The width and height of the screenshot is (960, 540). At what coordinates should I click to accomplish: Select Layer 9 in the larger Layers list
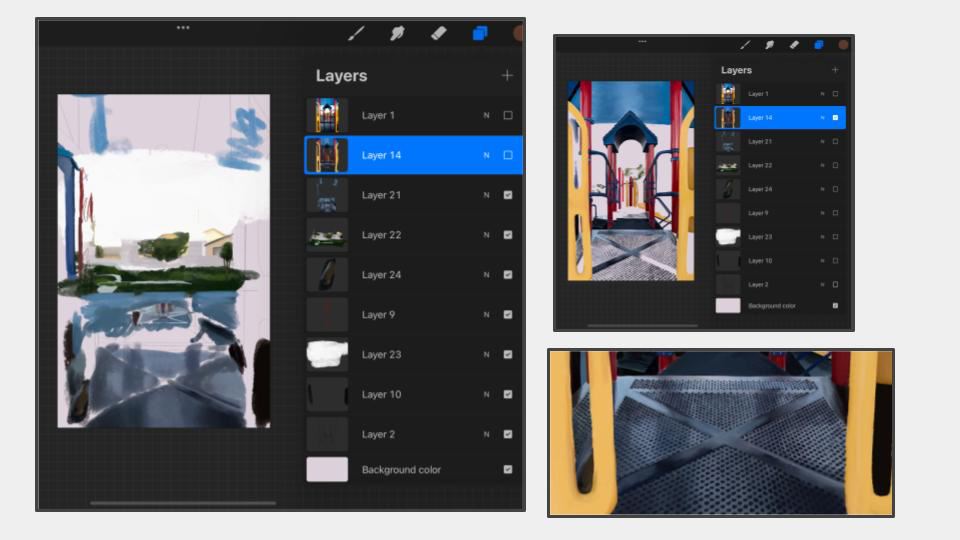click(x=400, y=315)
